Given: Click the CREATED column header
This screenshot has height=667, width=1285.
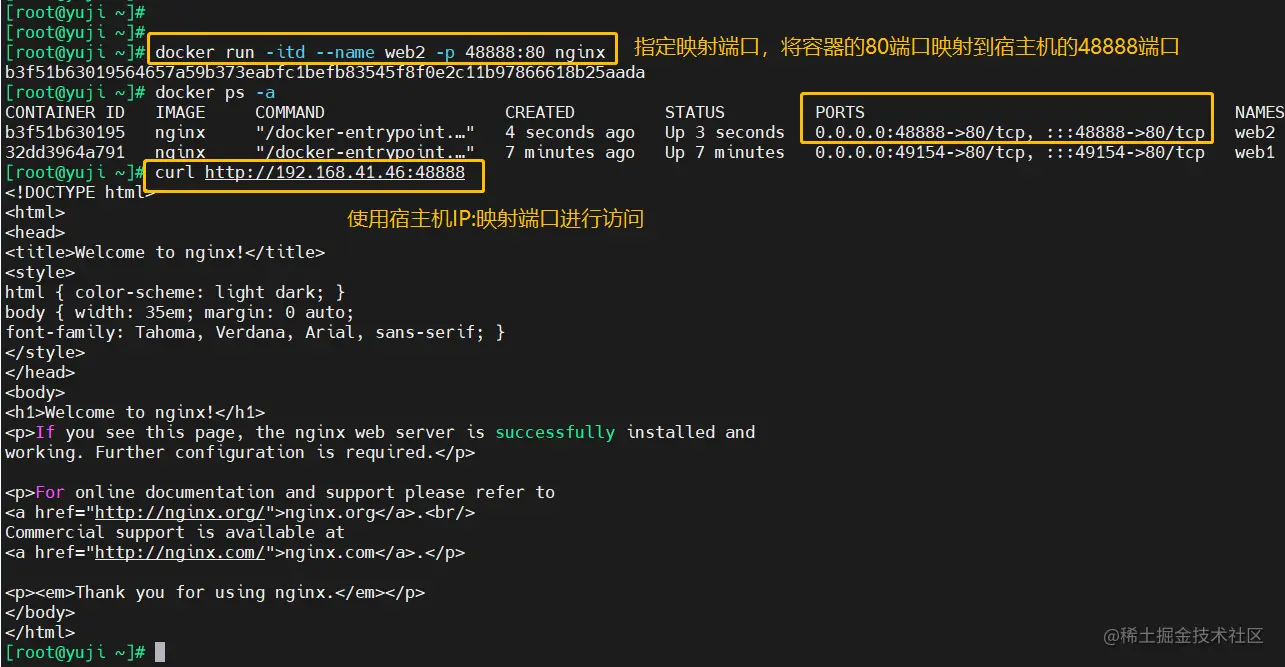Looking at the screenshot, I should [540, 112].
